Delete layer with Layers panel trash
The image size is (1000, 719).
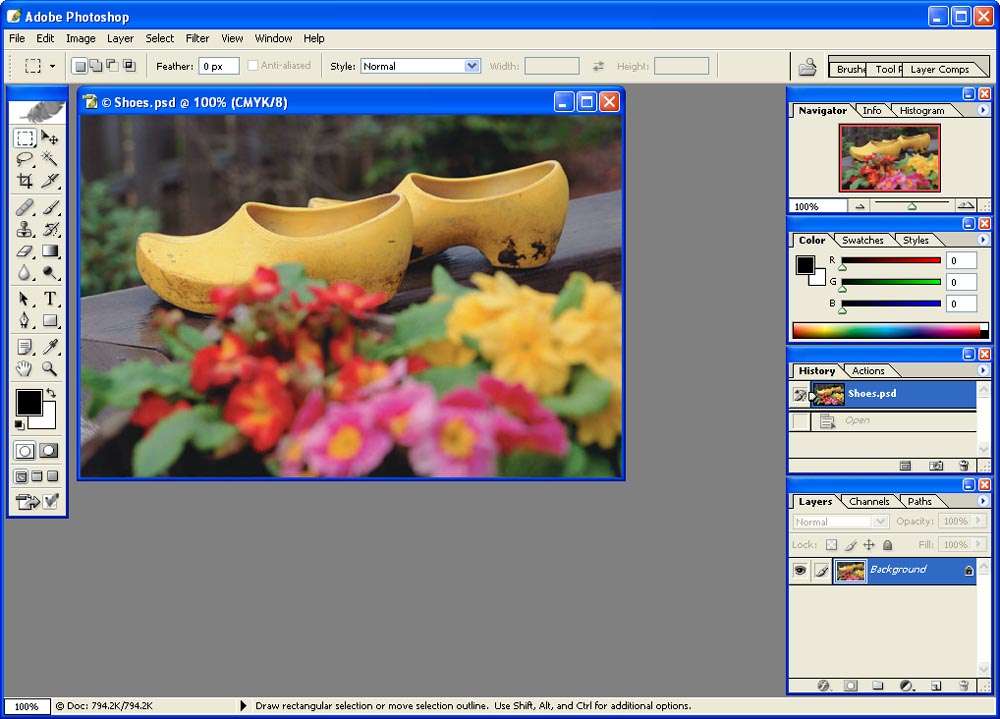(964, 686)
